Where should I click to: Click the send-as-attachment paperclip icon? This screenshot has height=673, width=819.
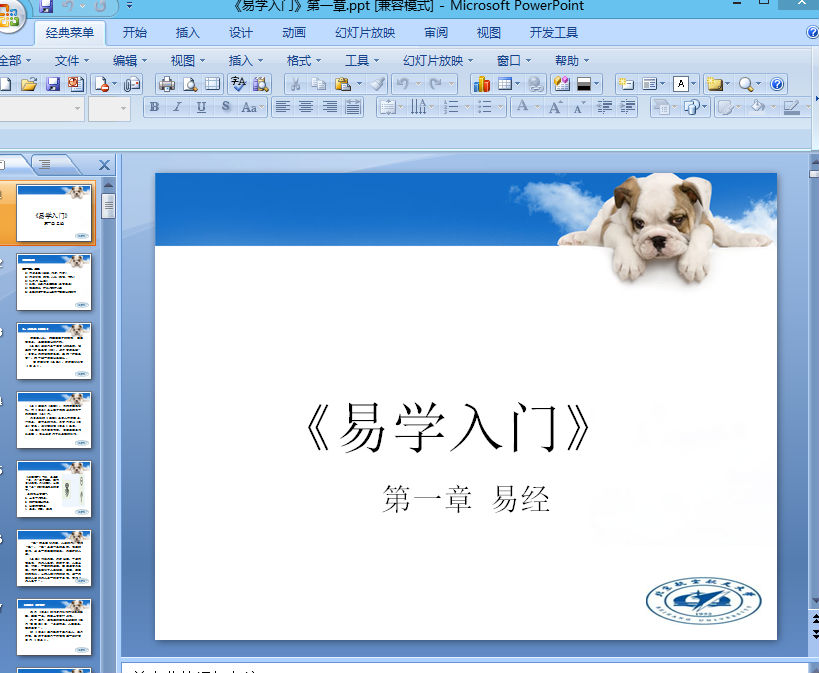(132, 84)
